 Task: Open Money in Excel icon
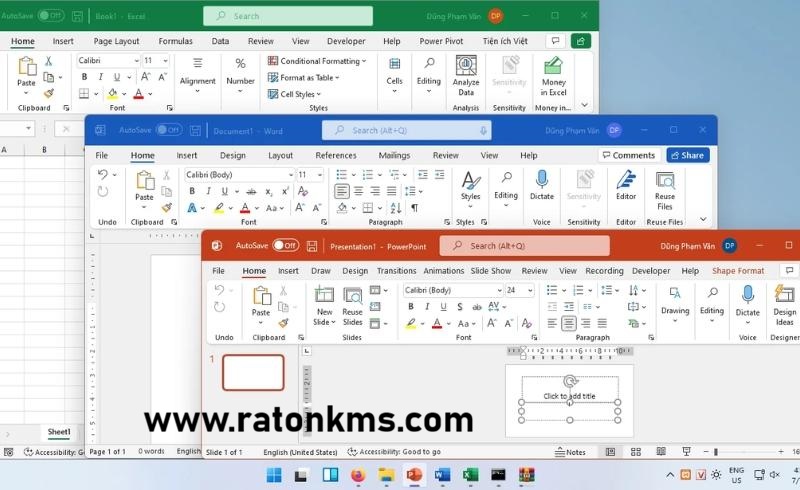[553, 65]
